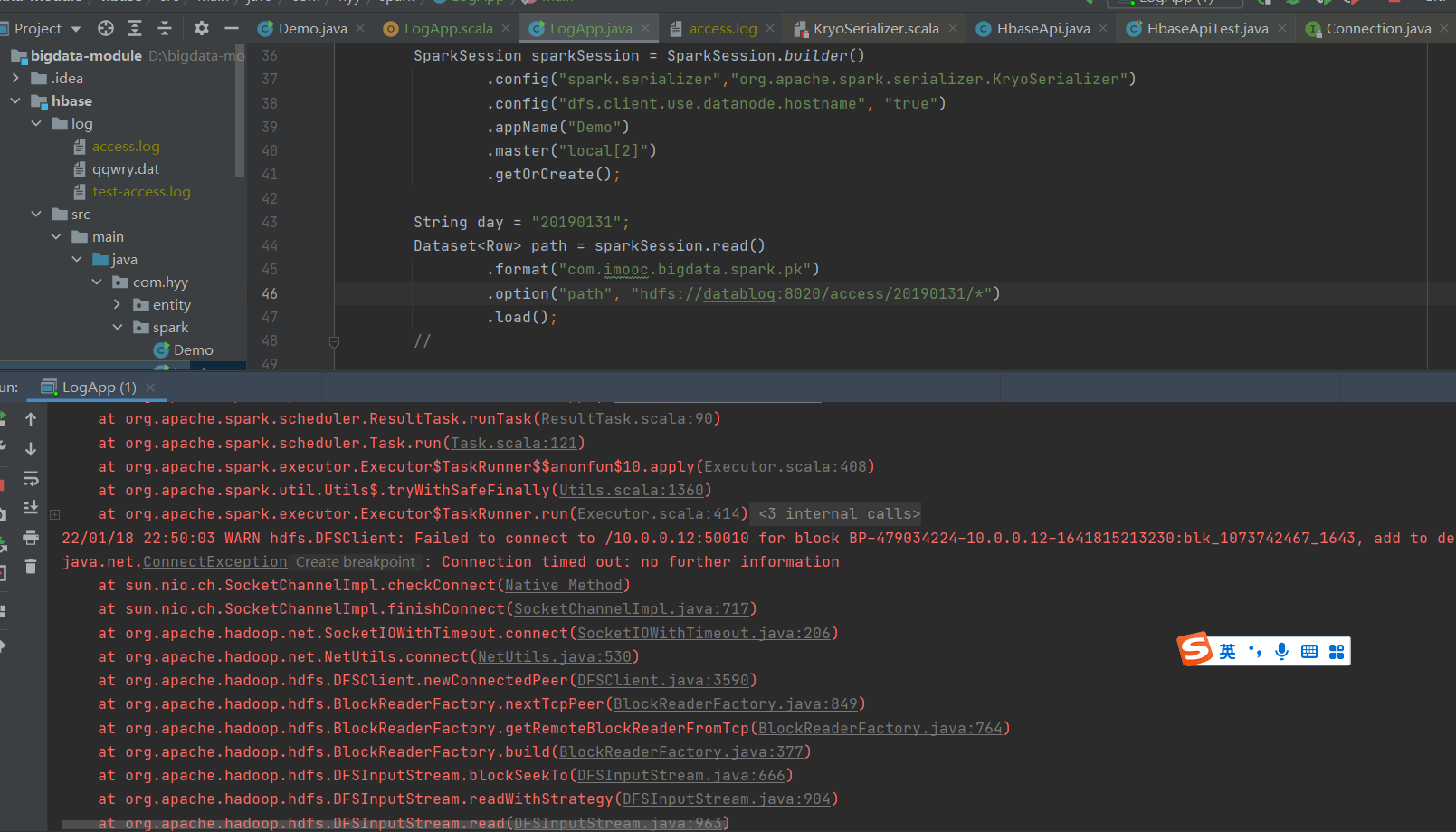This screenshot has width=1456, height=832.
Task: Click Up the Stack Trace arrow
Action: pyautogui.click(x=31, y=419)
